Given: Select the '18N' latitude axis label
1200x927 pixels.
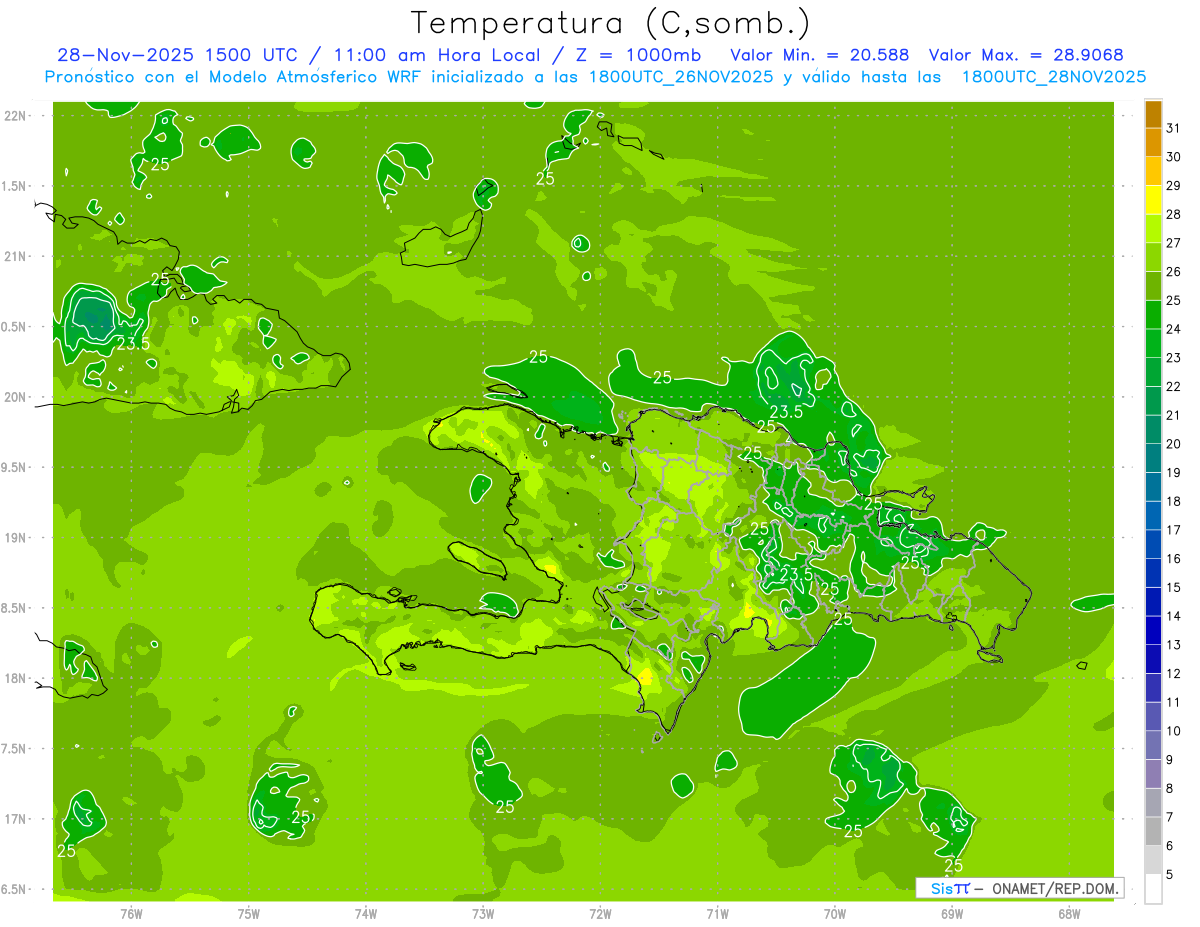Looking at the screenshot, I should pos(14,678).
